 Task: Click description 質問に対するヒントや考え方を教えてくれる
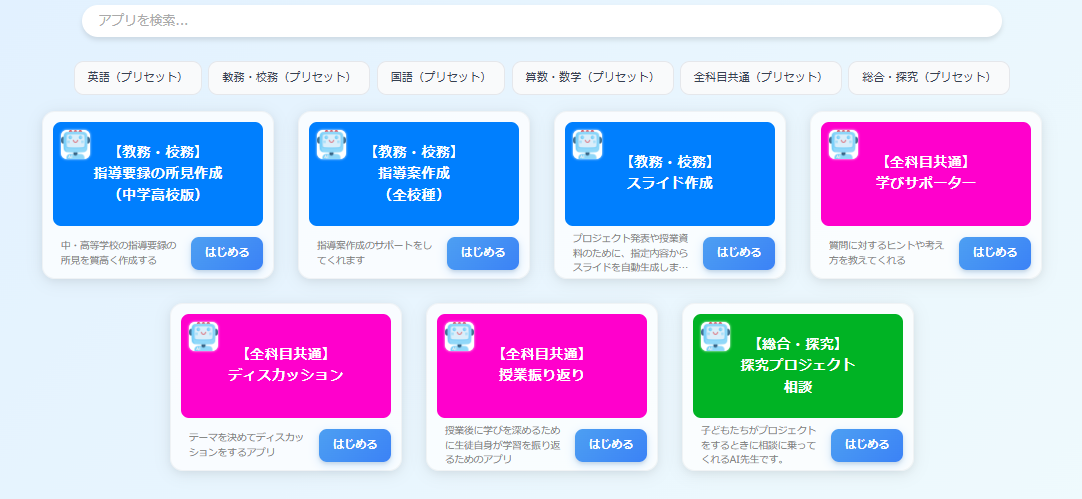(x=887, y=253)
